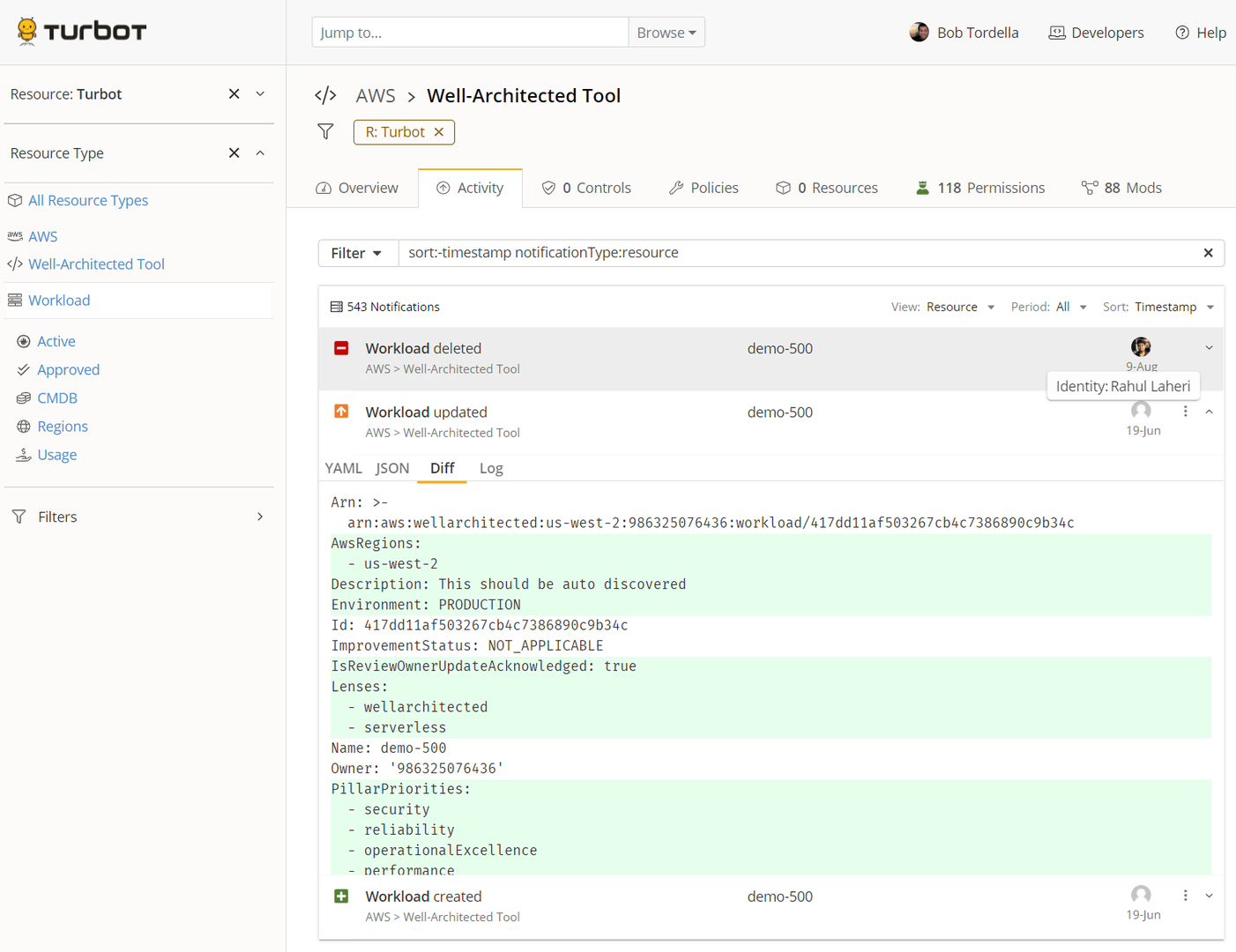The height and width of the screenshot is (952, 1236).
Task: Switch to the Log view tab
Action: [x=491, y=468]
